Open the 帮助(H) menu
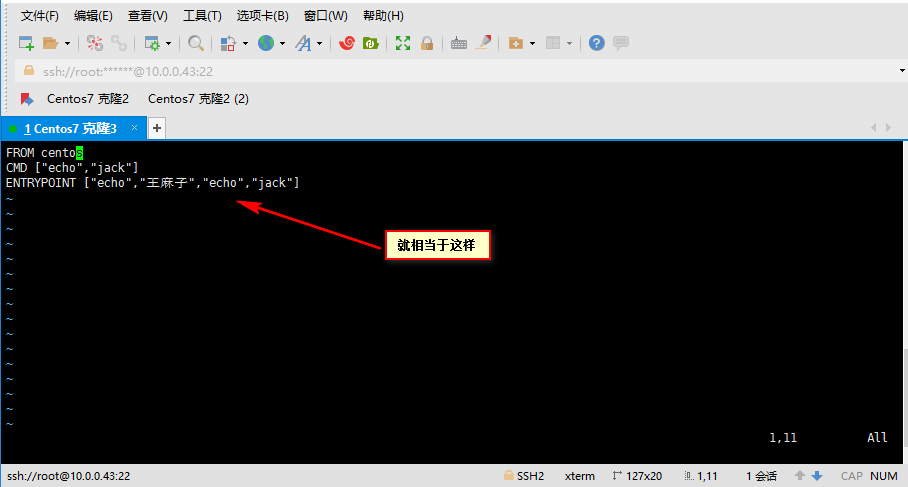 [x=383, y=16]
